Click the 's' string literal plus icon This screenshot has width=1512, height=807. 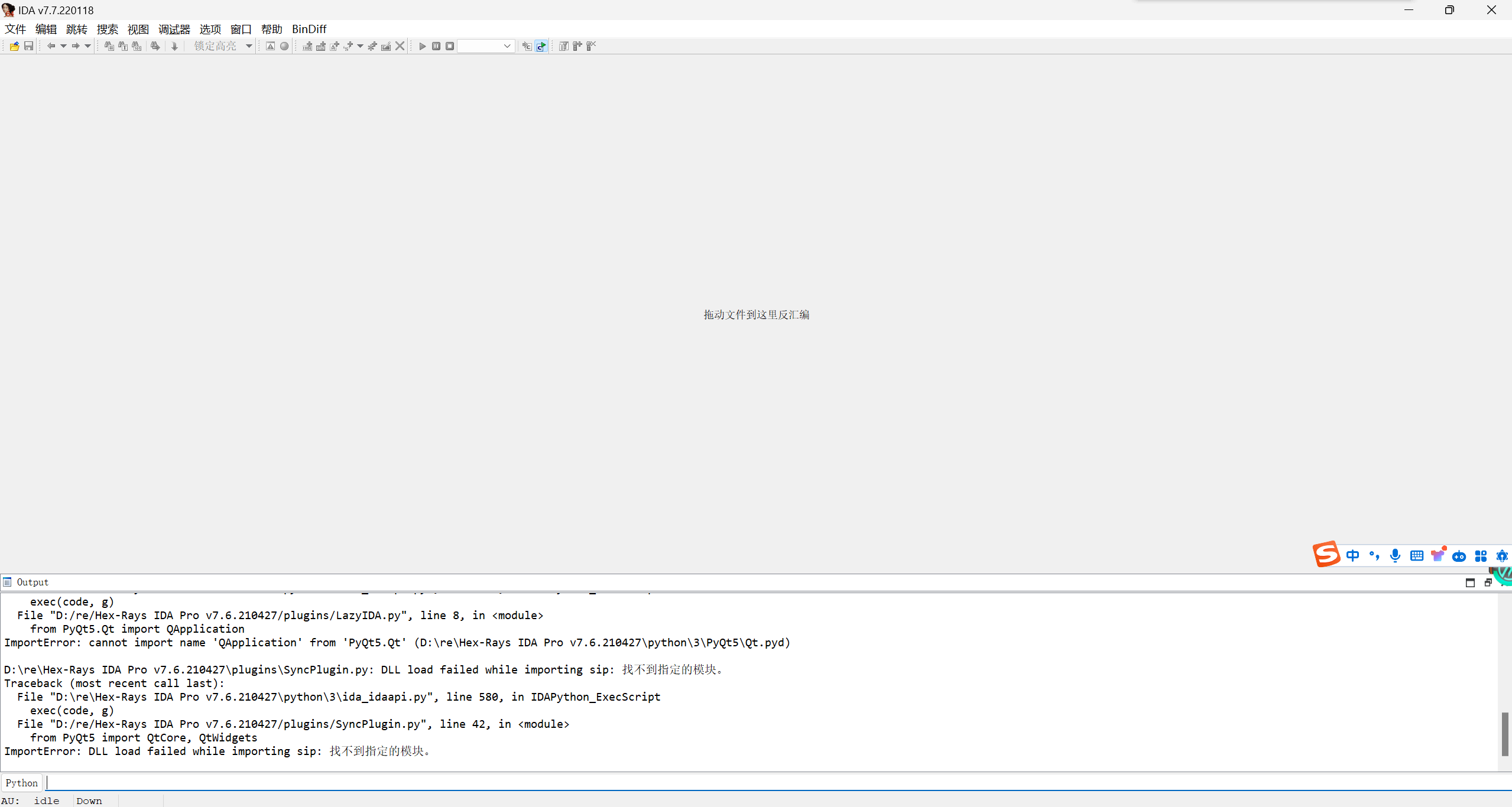(x=348, y=46)
